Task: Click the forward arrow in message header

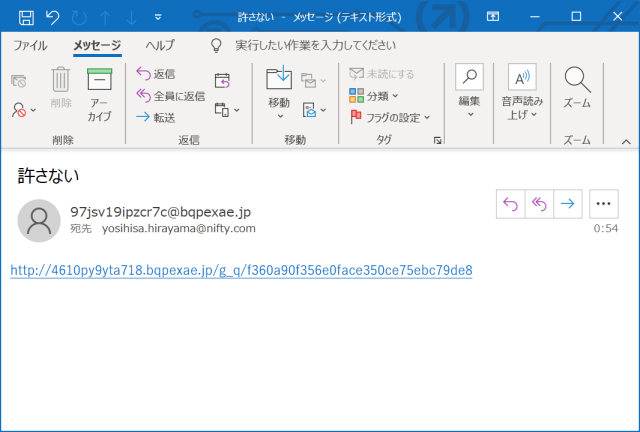Action: 568,204
